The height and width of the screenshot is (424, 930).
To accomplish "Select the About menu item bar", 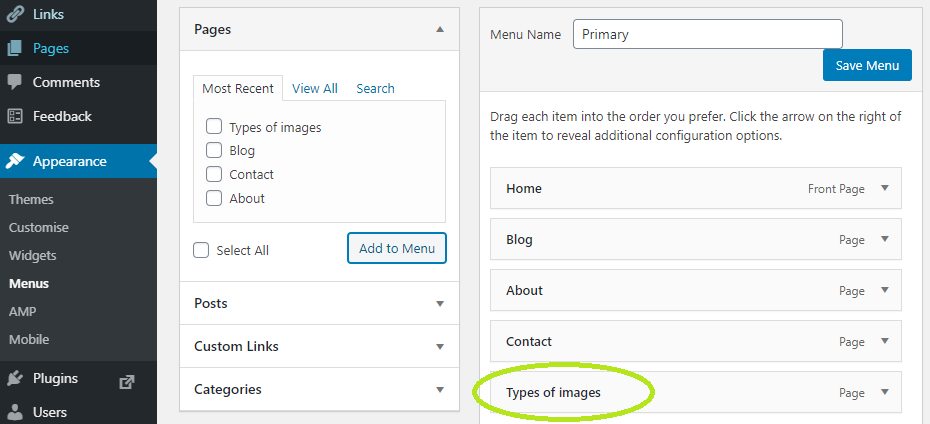I will point(696,290).
